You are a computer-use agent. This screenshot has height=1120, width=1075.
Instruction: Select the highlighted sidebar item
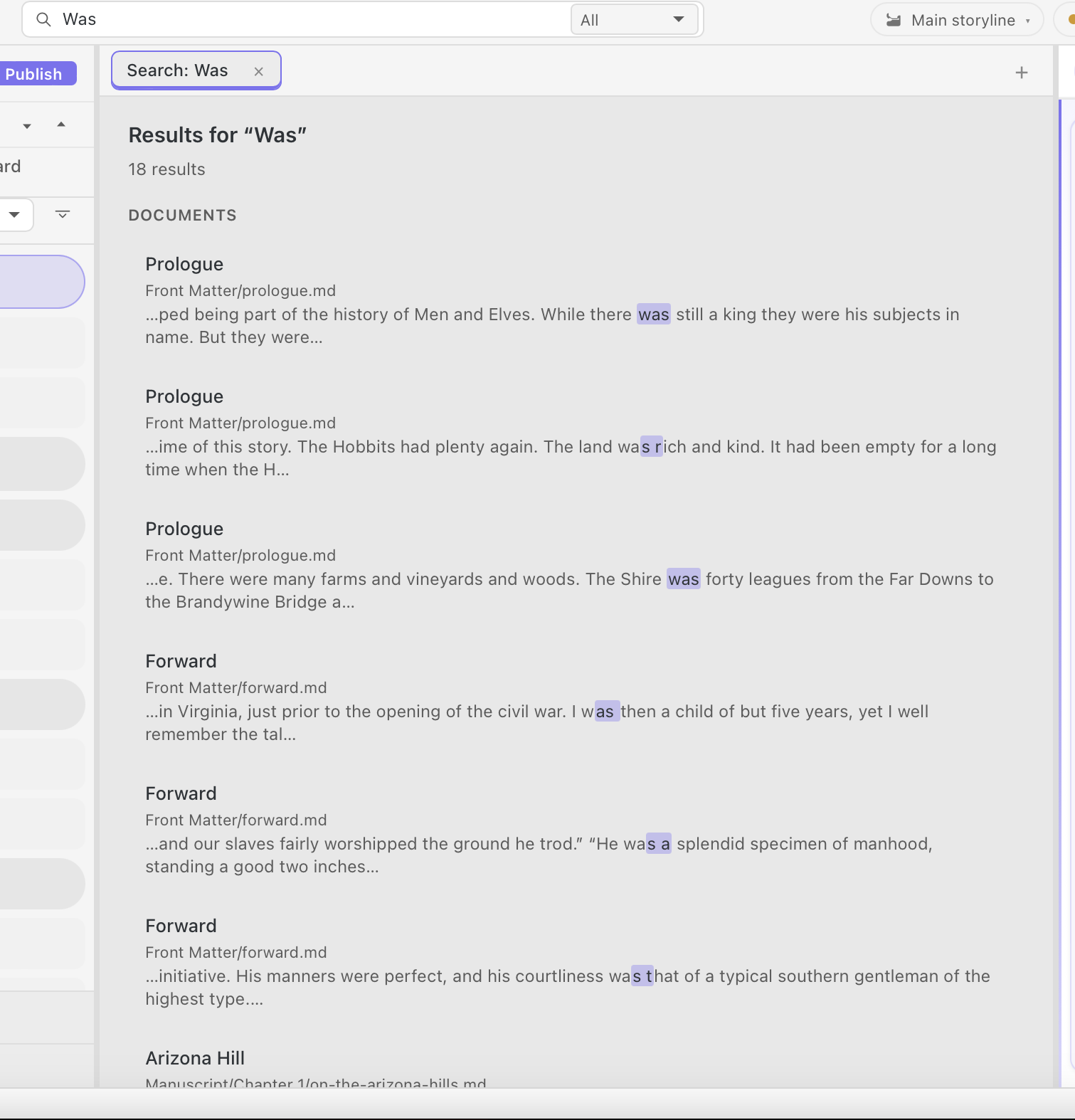pos(41,282)
